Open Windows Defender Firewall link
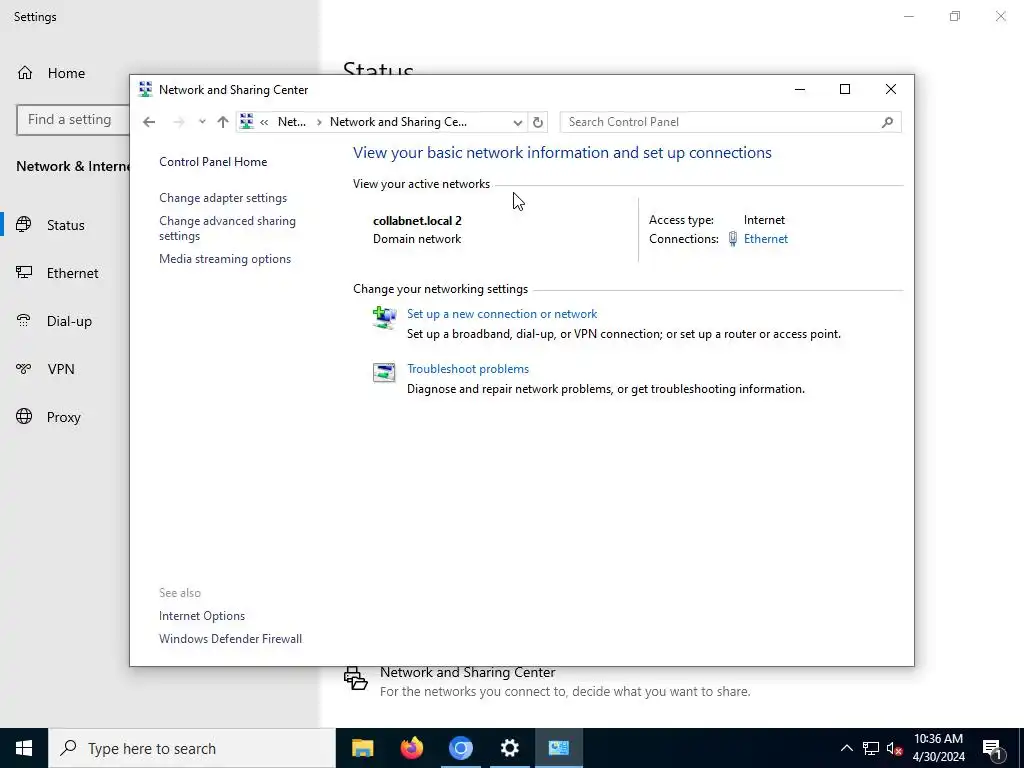Image resolution: width=1024 pixels, height=768 pixels. coord(231,639)
